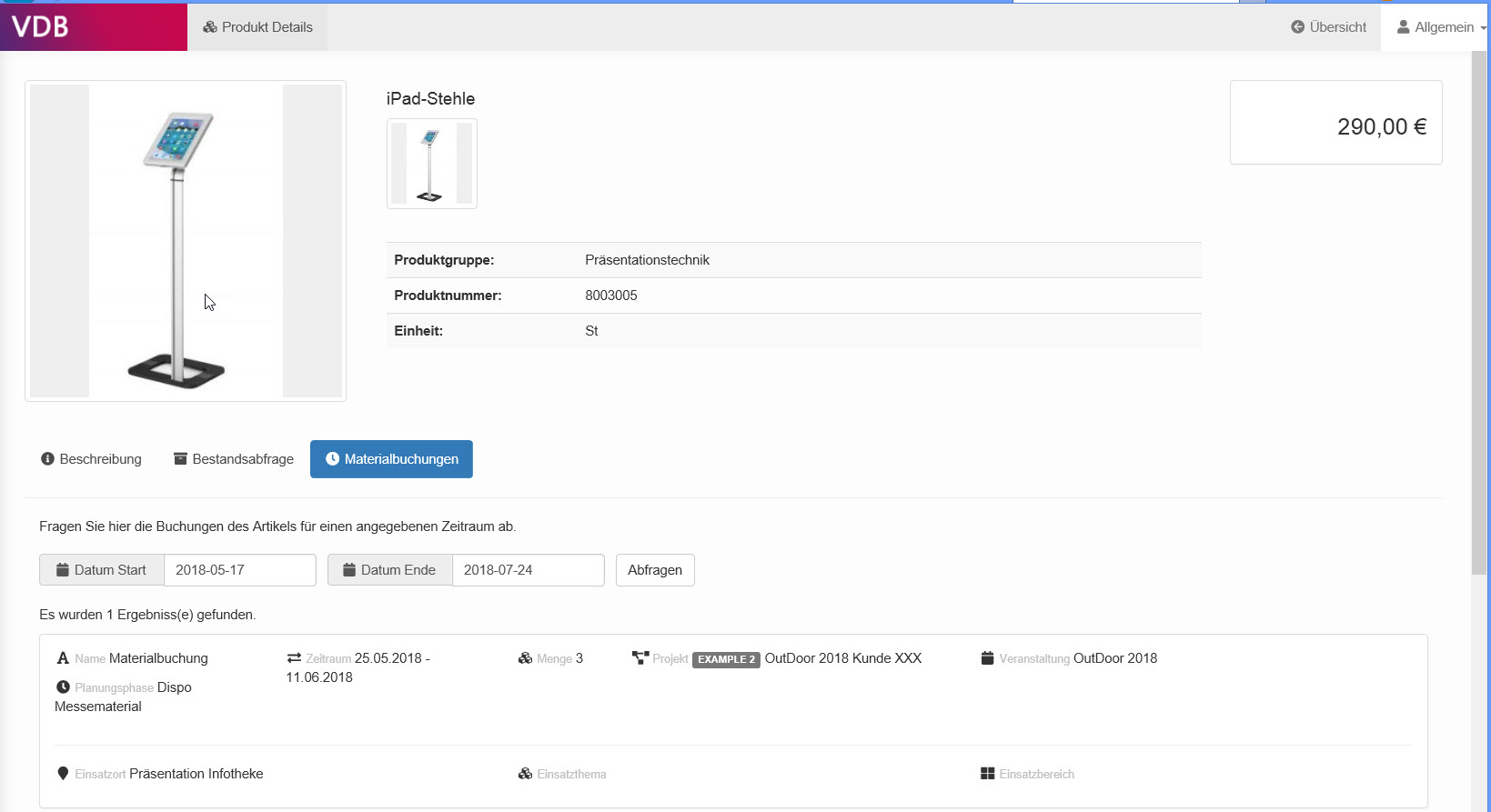The height and width of the screenshot is (812, 1491).
Task: Click the Veranstaltung value OutDoor 2018
Action: [1115, 658]
